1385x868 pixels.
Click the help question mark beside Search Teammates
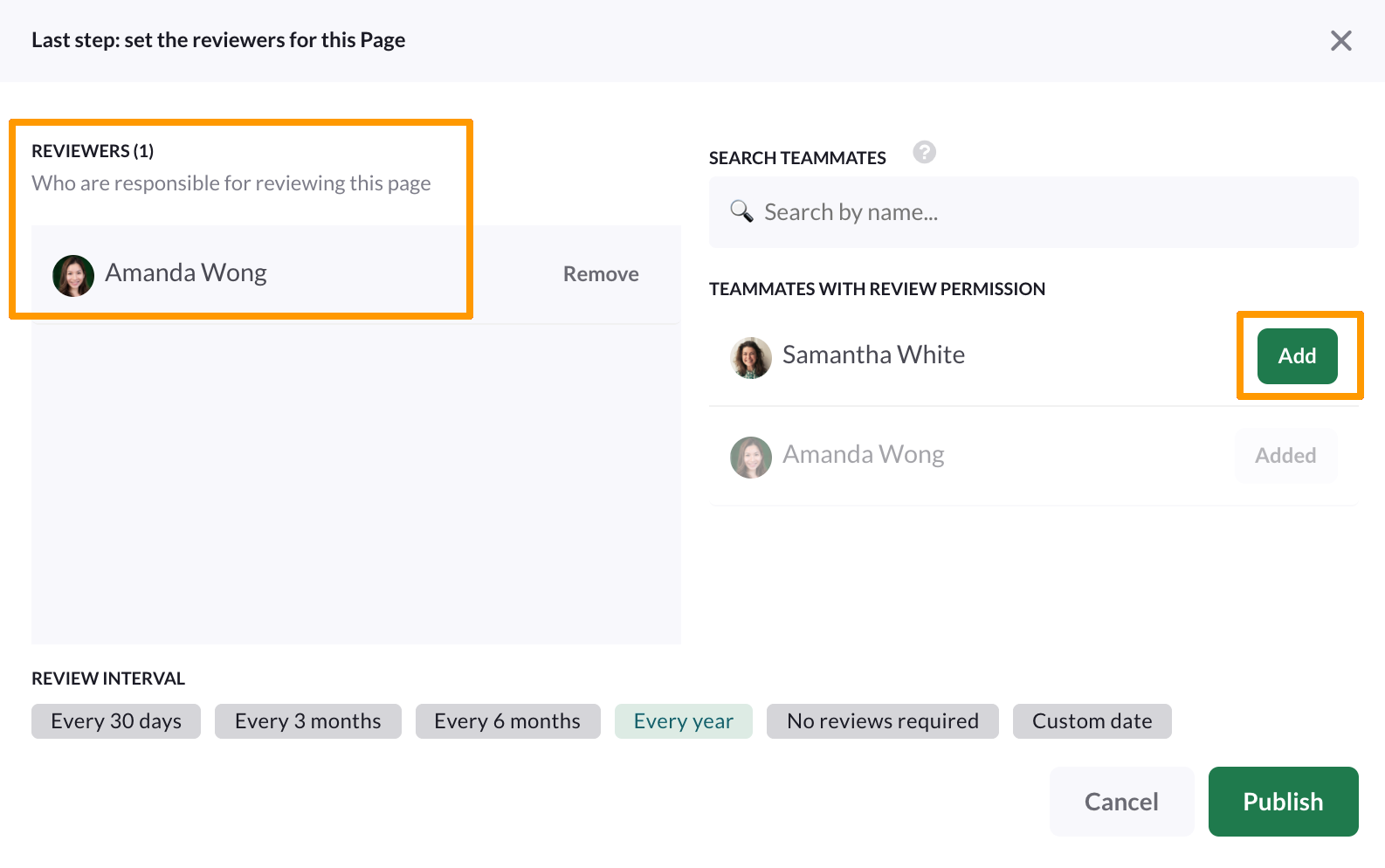[x=924, y=152]
